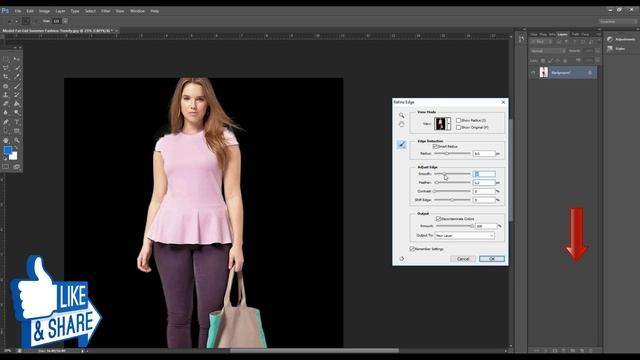
Task: Open the layer Opacity dropdown arrow
Action: pos(598,51)
